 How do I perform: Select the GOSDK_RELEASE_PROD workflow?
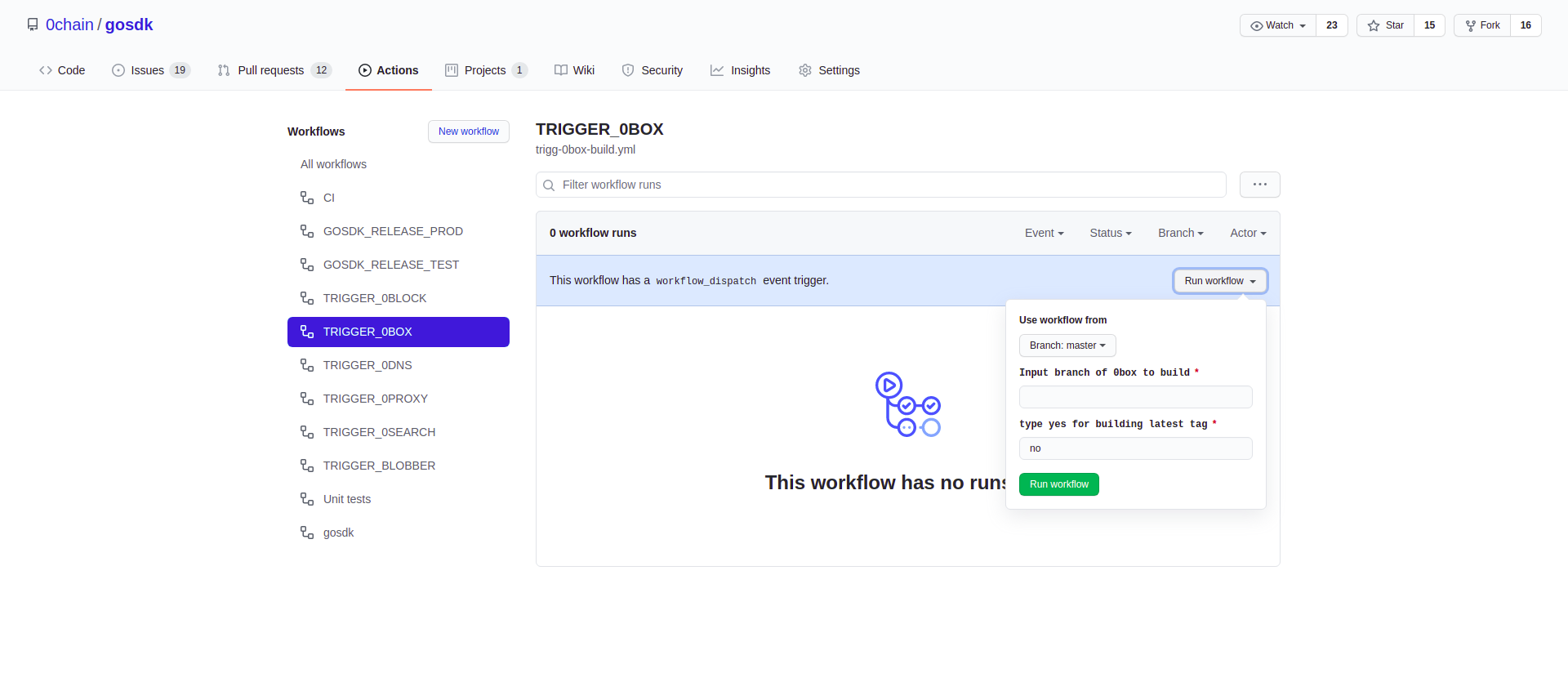(x=399, y=231)
